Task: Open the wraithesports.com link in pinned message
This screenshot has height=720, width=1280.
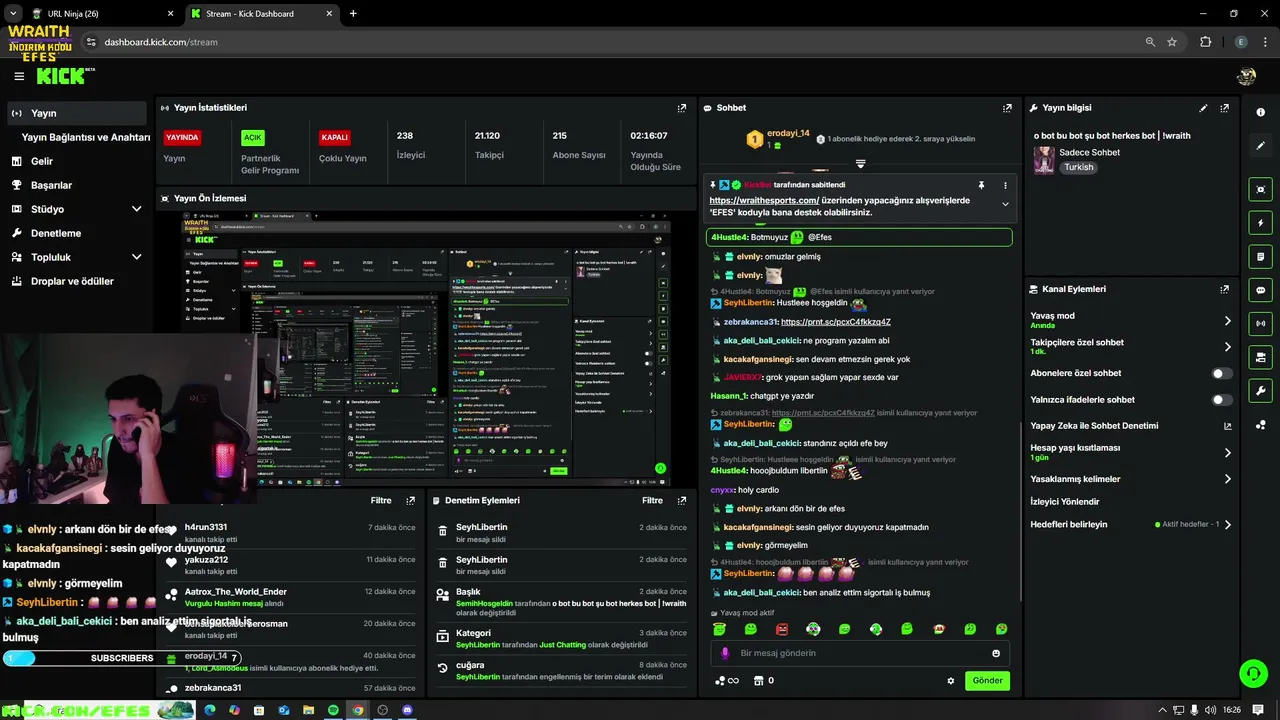Action: 764,200
